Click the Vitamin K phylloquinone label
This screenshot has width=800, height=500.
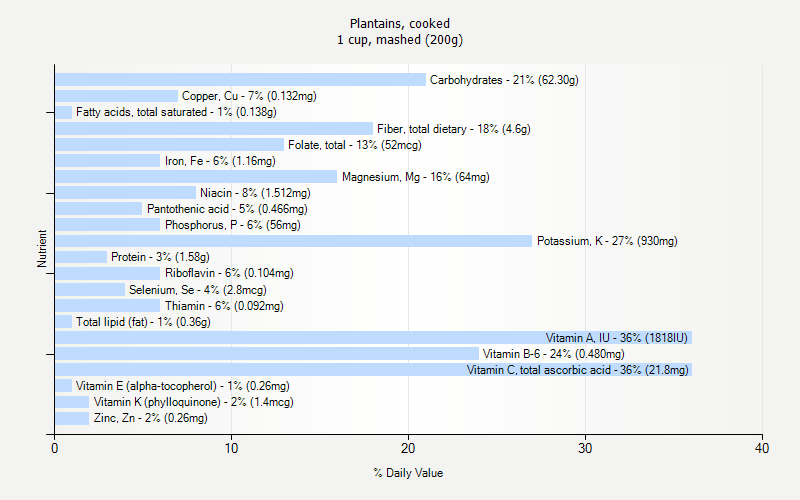(x=193, y=402)
